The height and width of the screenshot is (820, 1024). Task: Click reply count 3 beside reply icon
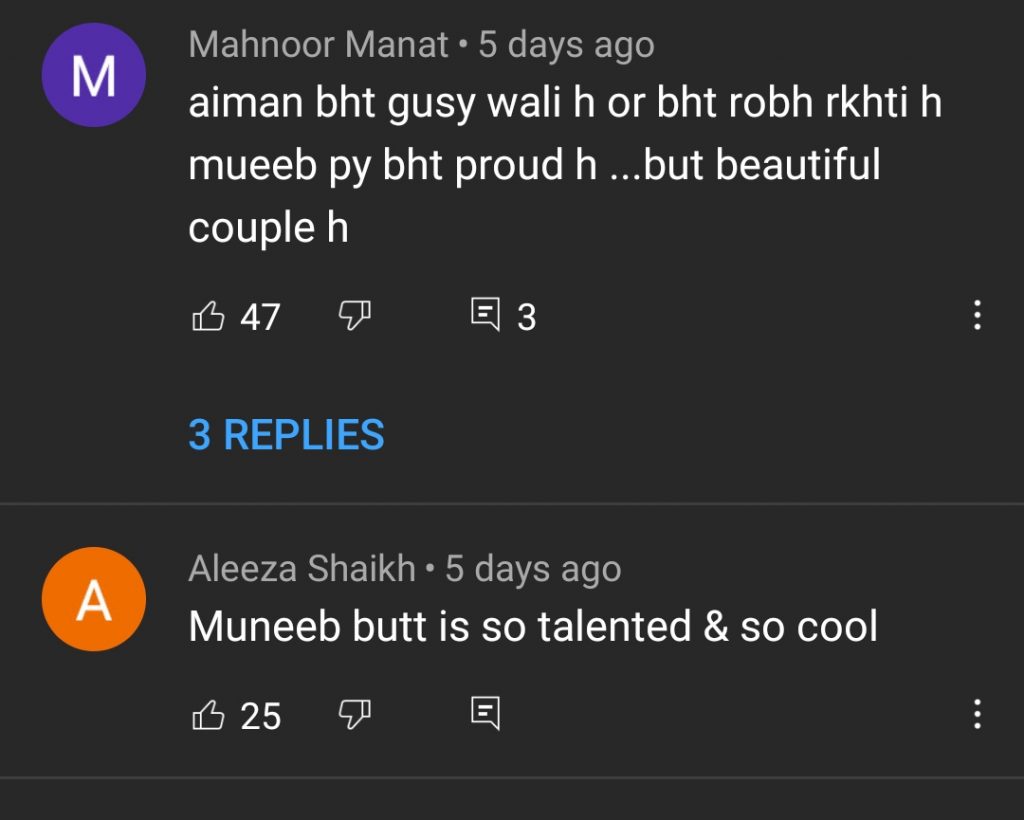(x=526, y=317)
